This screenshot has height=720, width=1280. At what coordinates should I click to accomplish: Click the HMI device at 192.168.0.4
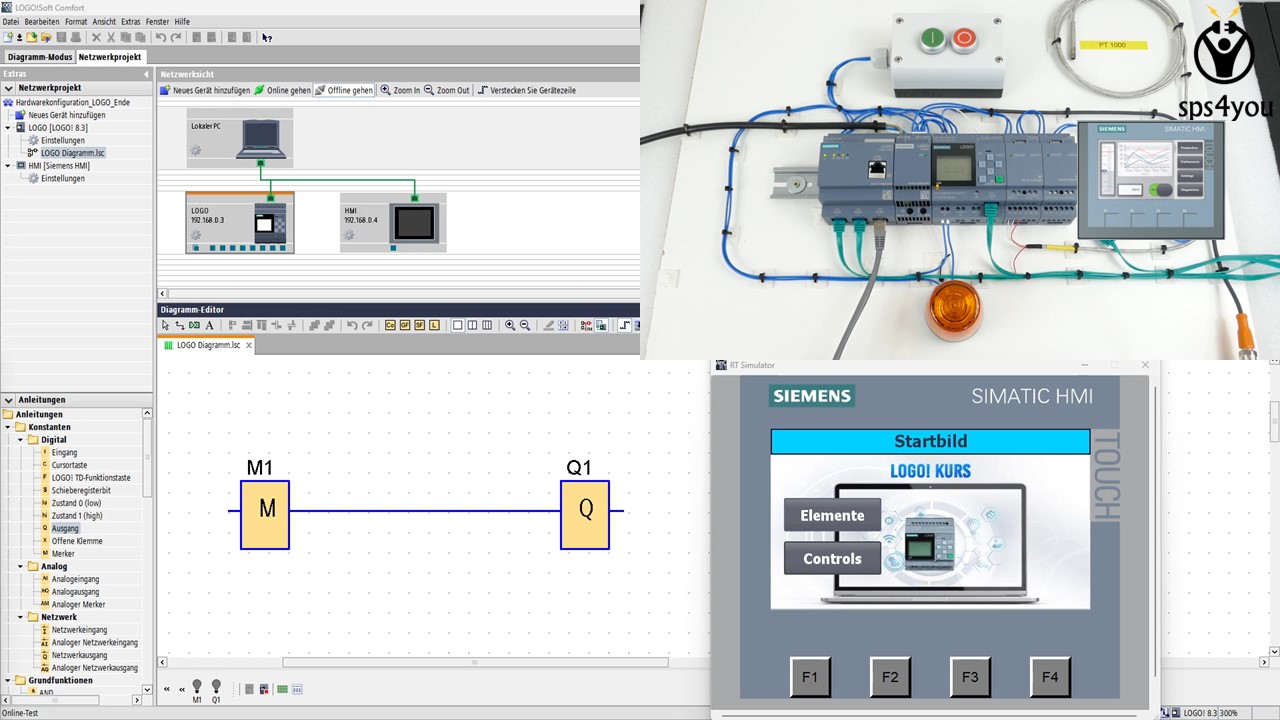(x=393, y=223)
